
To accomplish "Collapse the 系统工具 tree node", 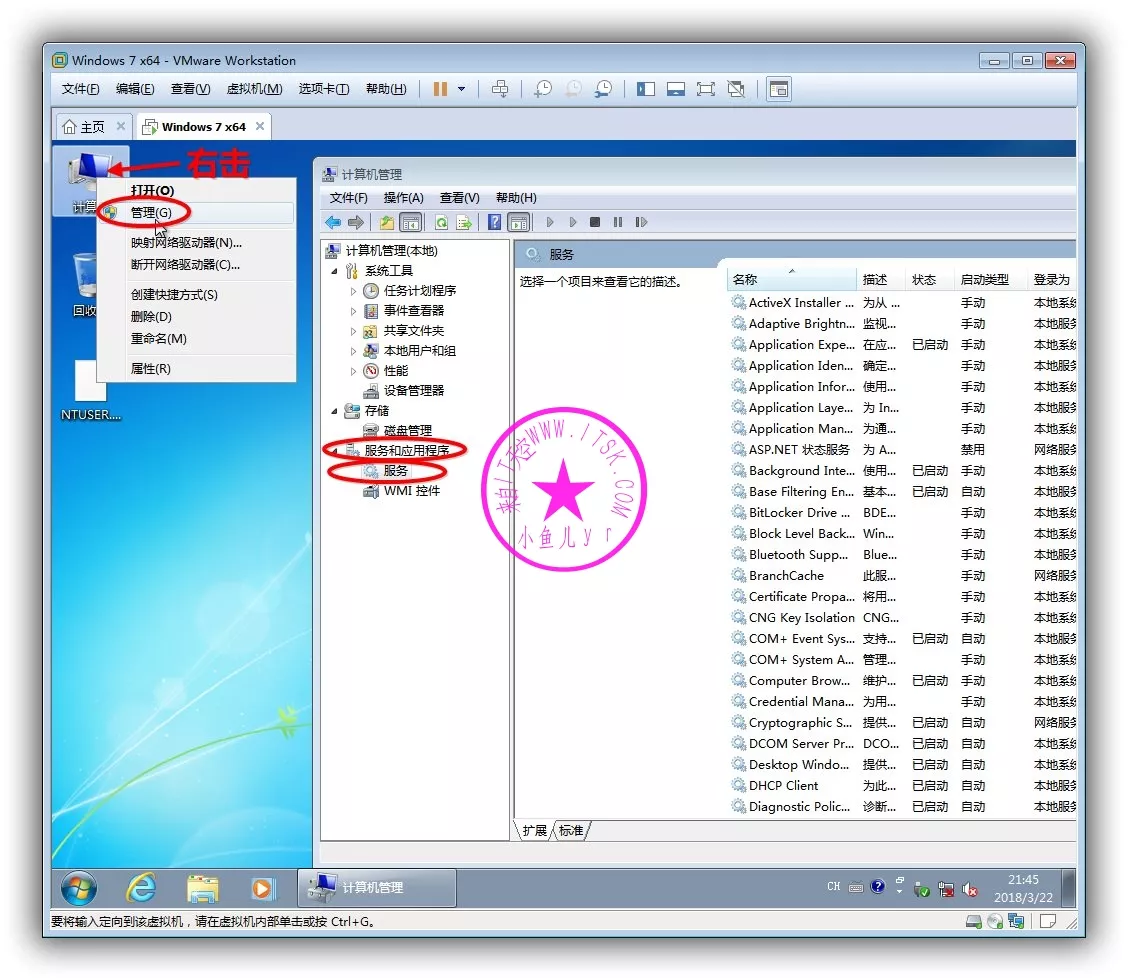I will click(335, 271).
